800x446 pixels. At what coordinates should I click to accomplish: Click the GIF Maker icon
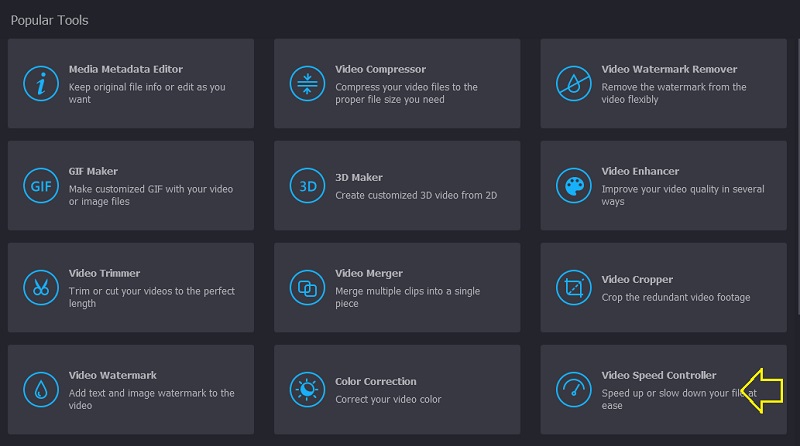(40, 185)
